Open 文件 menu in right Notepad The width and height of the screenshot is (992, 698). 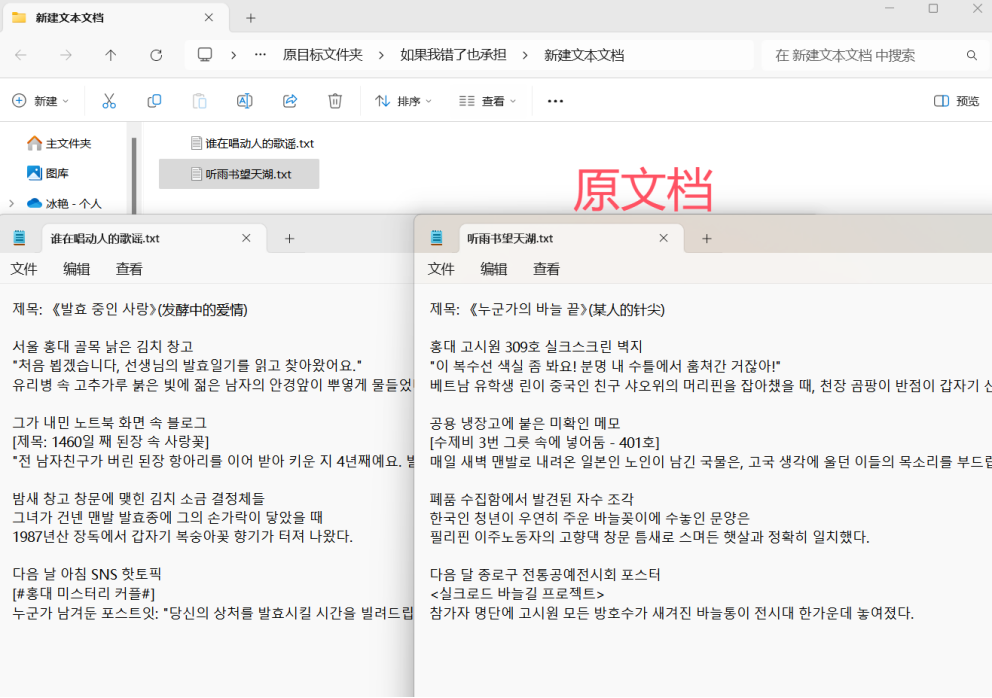tap(441, 269)
